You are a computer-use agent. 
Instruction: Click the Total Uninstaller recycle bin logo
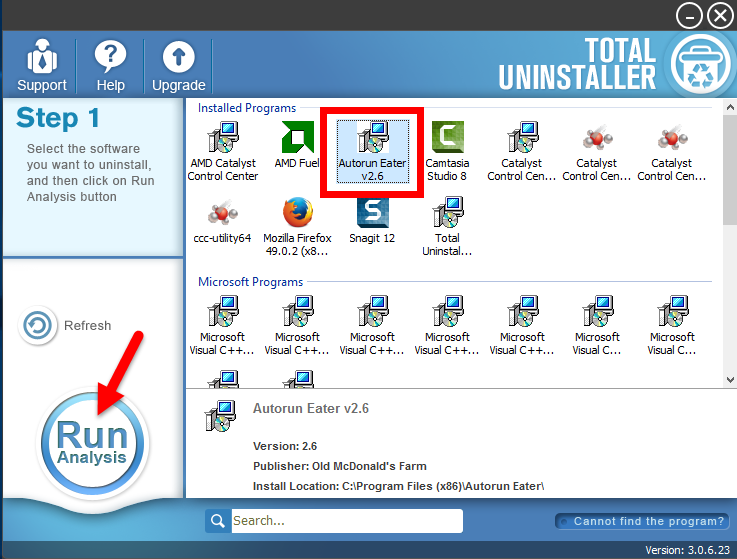(x=699, y=64)
